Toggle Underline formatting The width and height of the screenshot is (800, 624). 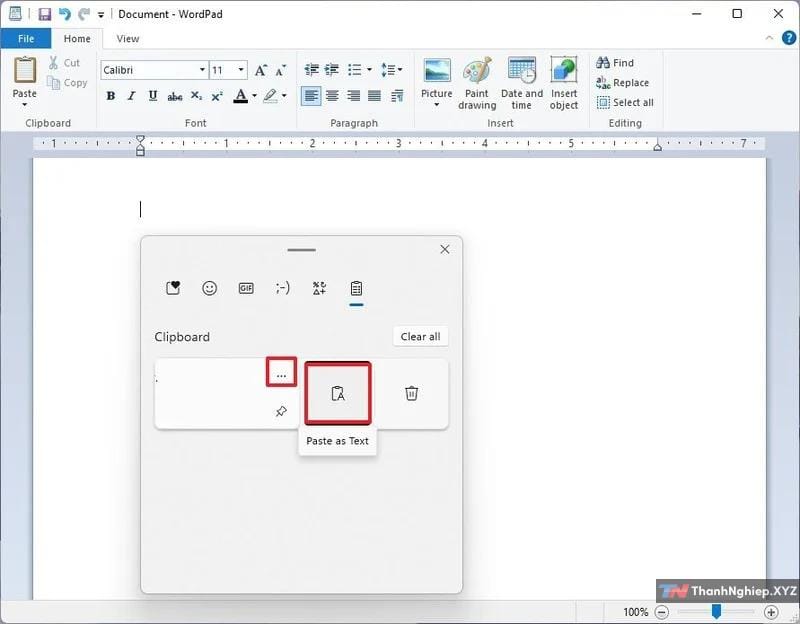click(x=153, y=95)
